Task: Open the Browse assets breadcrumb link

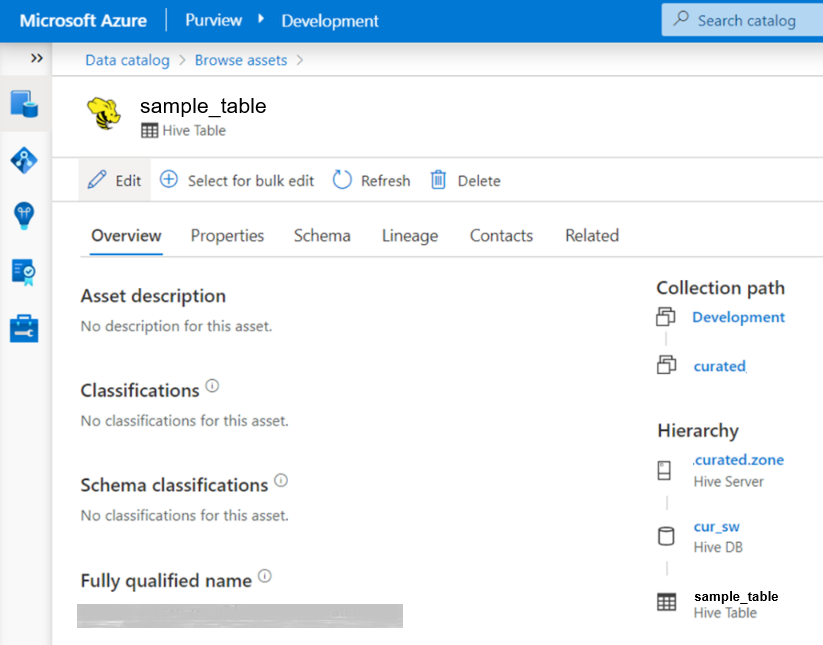Action: point(241,60)
